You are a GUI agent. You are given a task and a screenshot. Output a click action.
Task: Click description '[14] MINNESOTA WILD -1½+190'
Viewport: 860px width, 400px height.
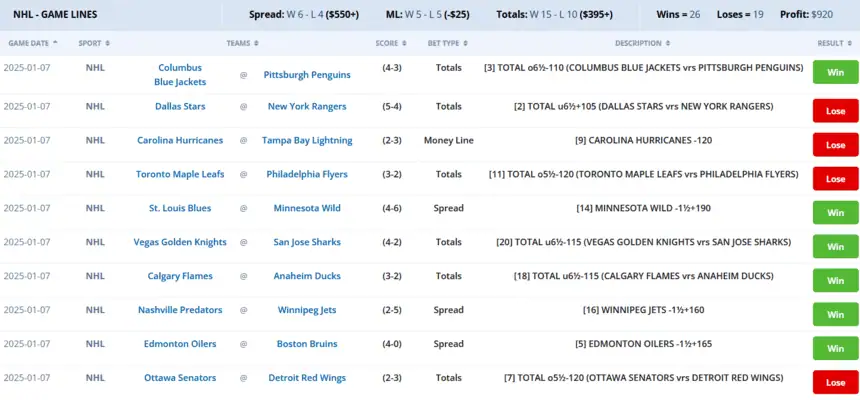point(643,209)
